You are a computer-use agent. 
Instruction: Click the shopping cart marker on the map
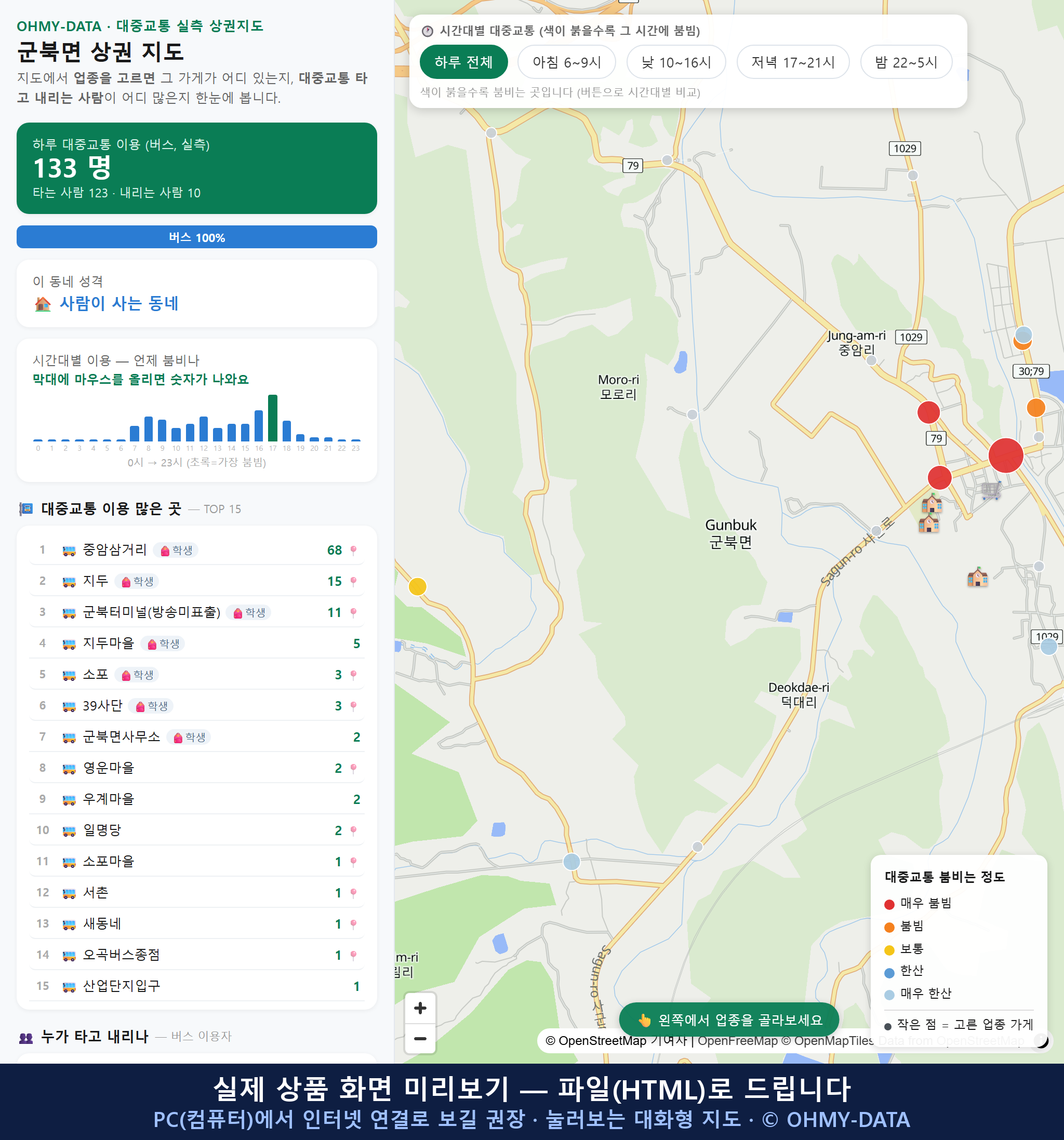(x=991, y=490)
